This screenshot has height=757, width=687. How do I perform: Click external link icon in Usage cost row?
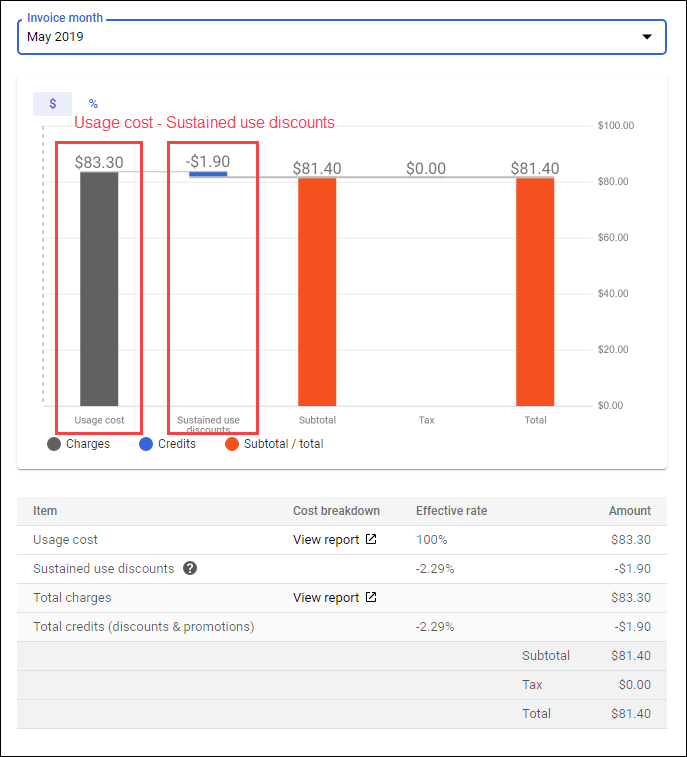(x=371, y=540)
